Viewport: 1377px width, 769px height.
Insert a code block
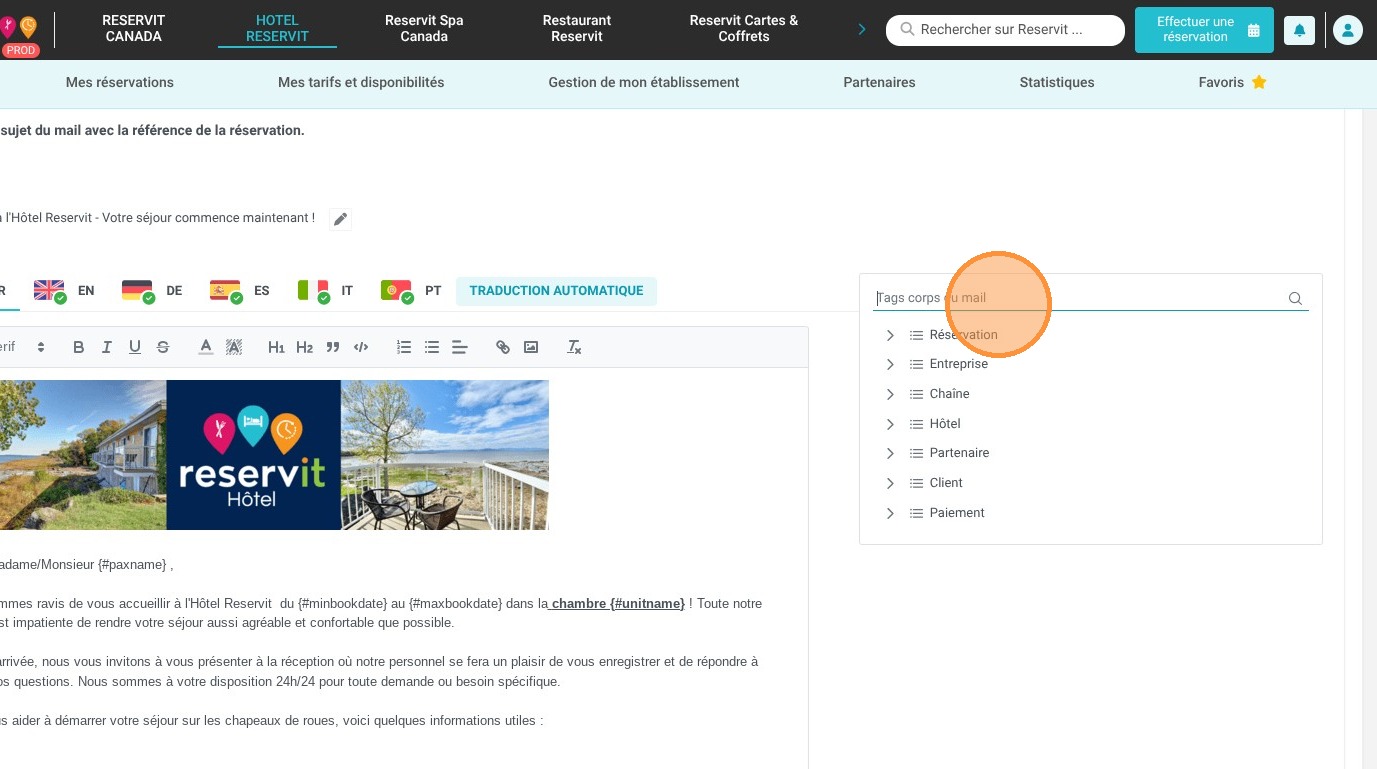click(361, 347)
